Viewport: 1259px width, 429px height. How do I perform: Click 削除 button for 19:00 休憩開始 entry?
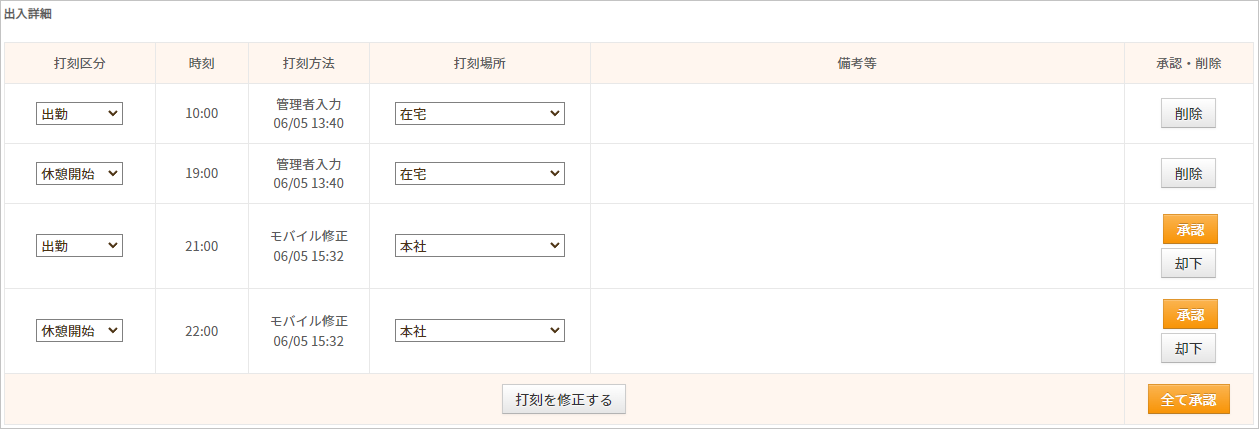[1189, 173]
